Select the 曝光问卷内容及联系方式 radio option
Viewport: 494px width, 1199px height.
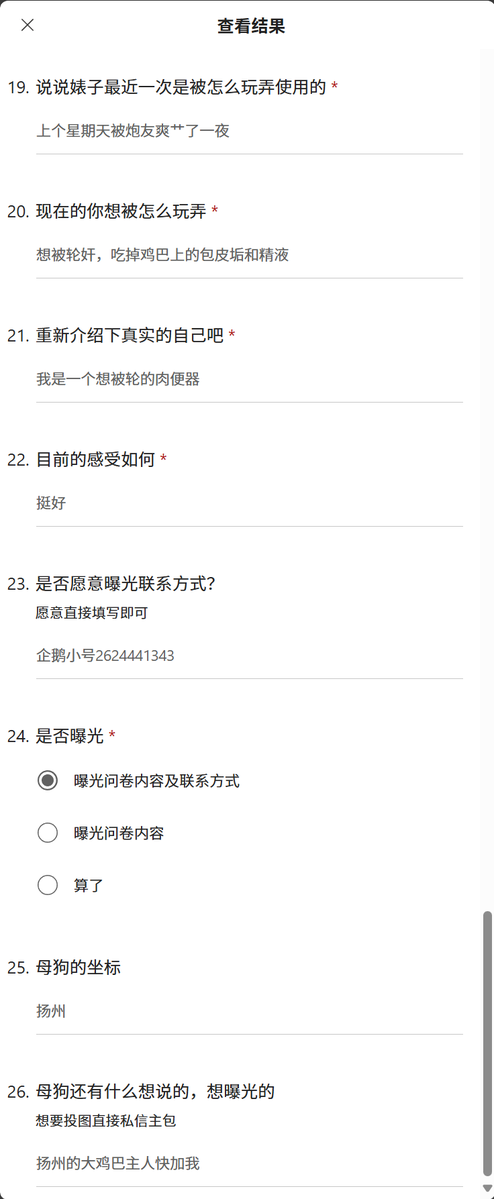pyautogui.click(x=47, y=781)
